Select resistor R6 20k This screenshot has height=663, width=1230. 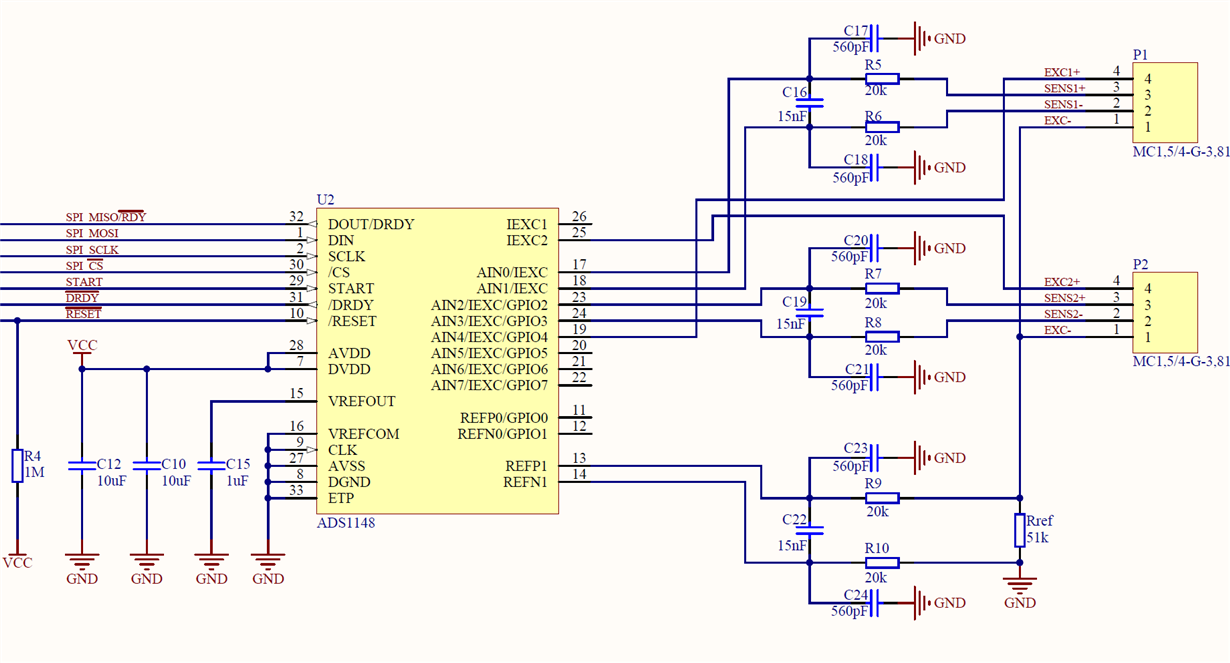(x=881, y=127)
